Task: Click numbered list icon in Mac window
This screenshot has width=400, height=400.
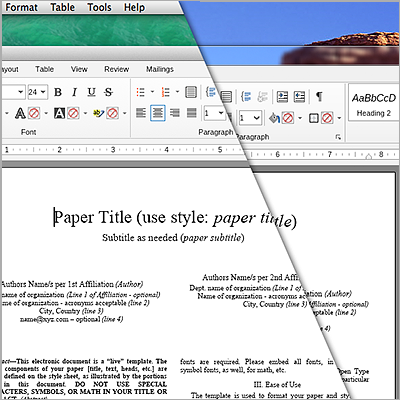Action: click(x=166, y=92)
